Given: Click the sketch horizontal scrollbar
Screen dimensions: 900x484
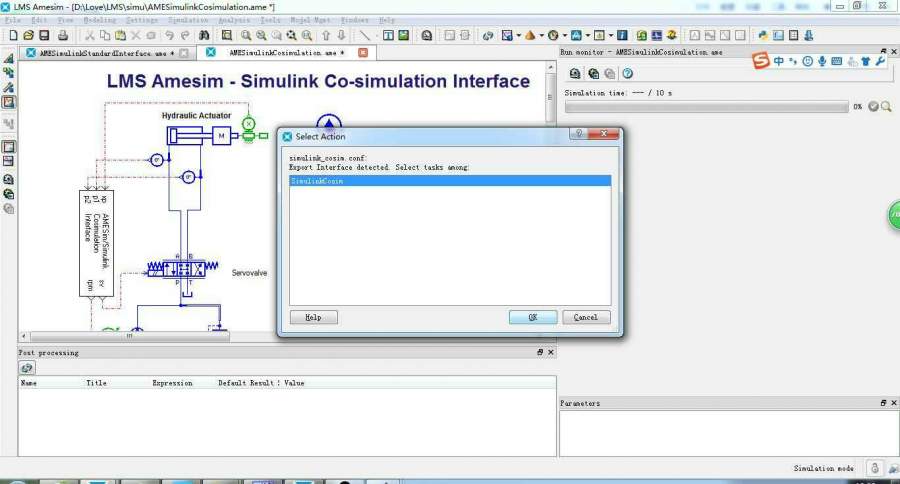Looking at the screenshot, I should click(130, 336).
